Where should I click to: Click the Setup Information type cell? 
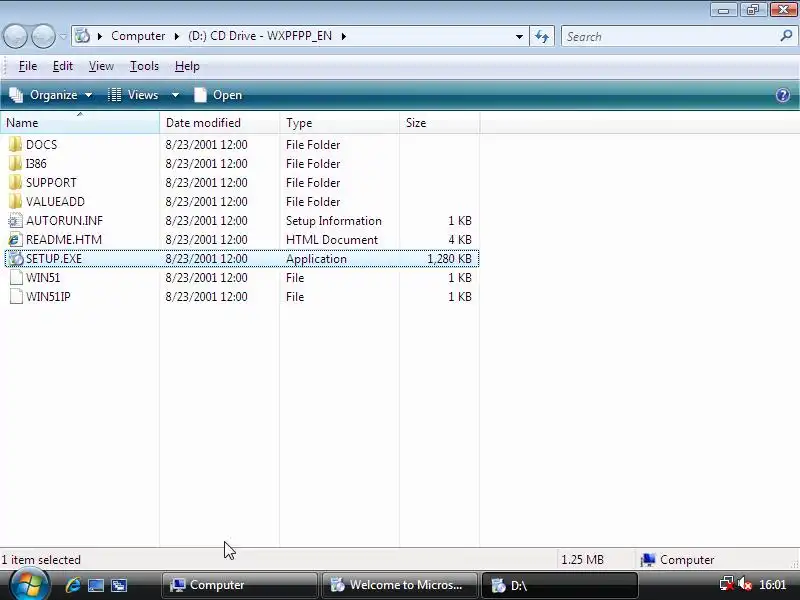(x=334, y=221)
